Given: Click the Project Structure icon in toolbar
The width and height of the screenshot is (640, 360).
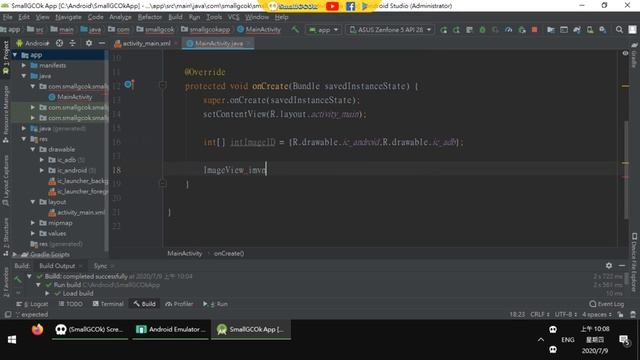Looking at the screenshot, I should tap(551, 30).
